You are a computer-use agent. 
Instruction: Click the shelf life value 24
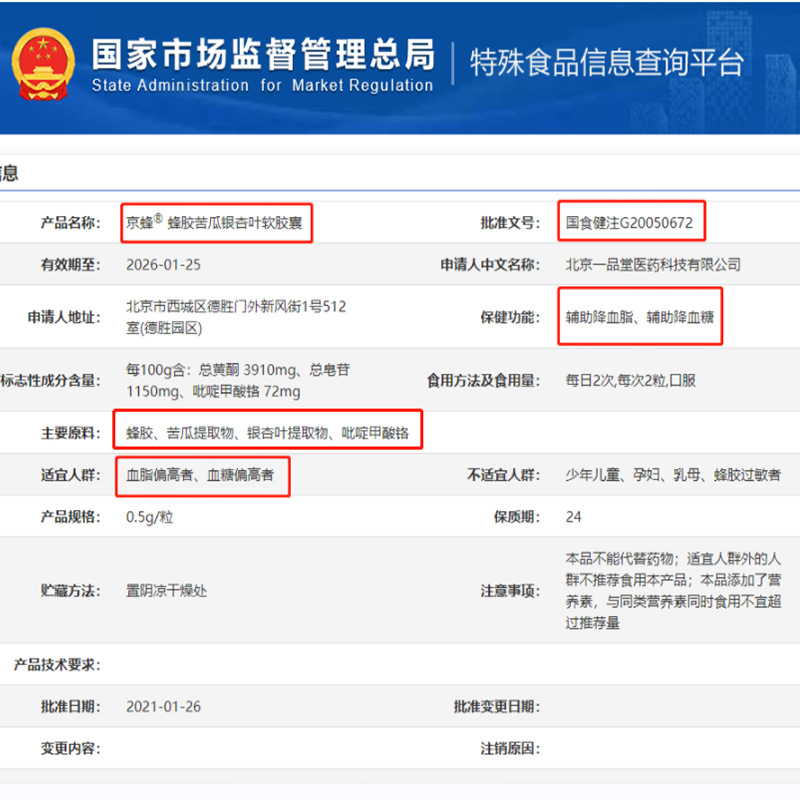pos(573,517)
